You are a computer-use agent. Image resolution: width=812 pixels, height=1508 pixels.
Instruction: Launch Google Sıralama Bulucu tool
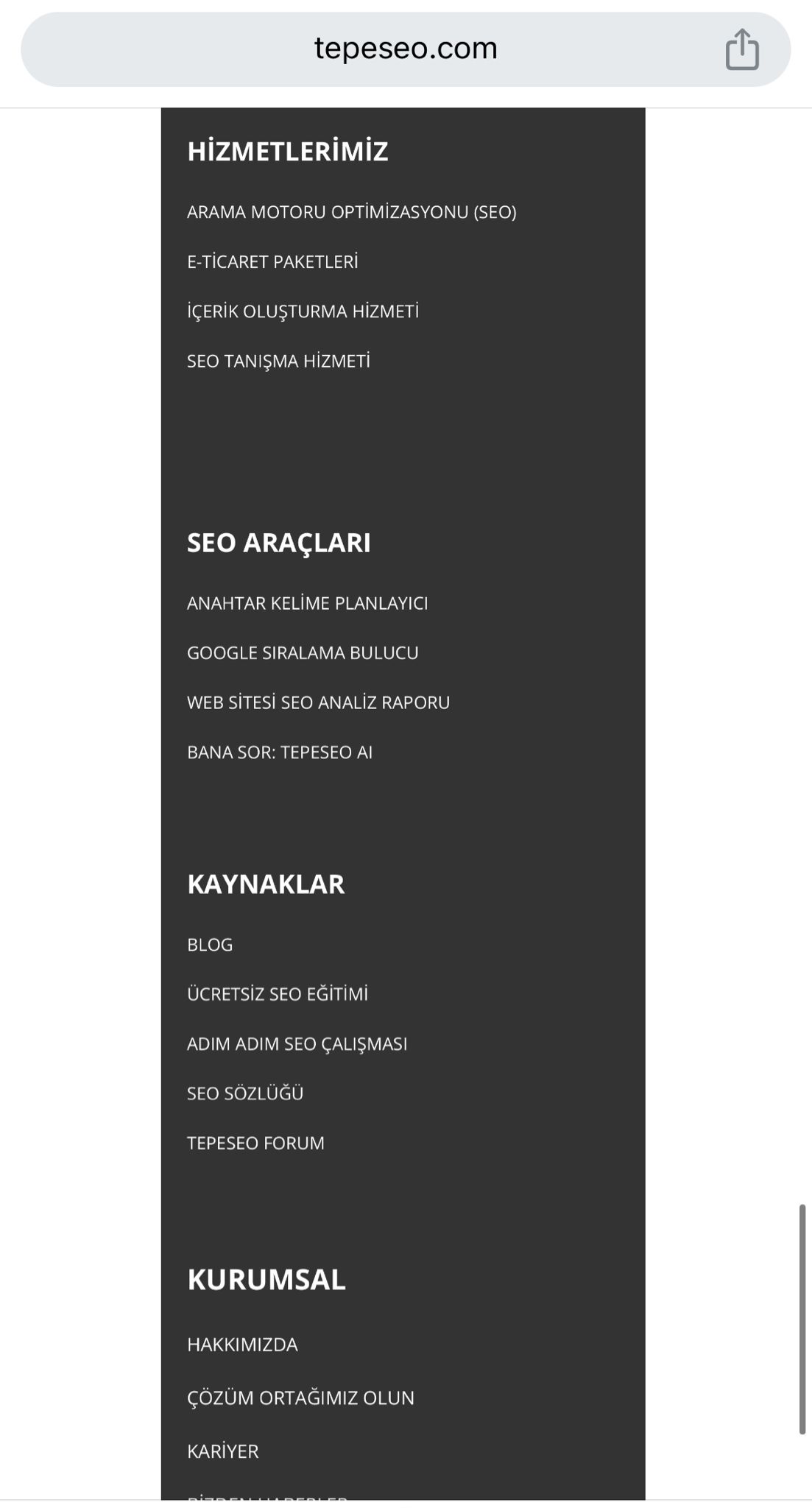[x=303, y=653]
